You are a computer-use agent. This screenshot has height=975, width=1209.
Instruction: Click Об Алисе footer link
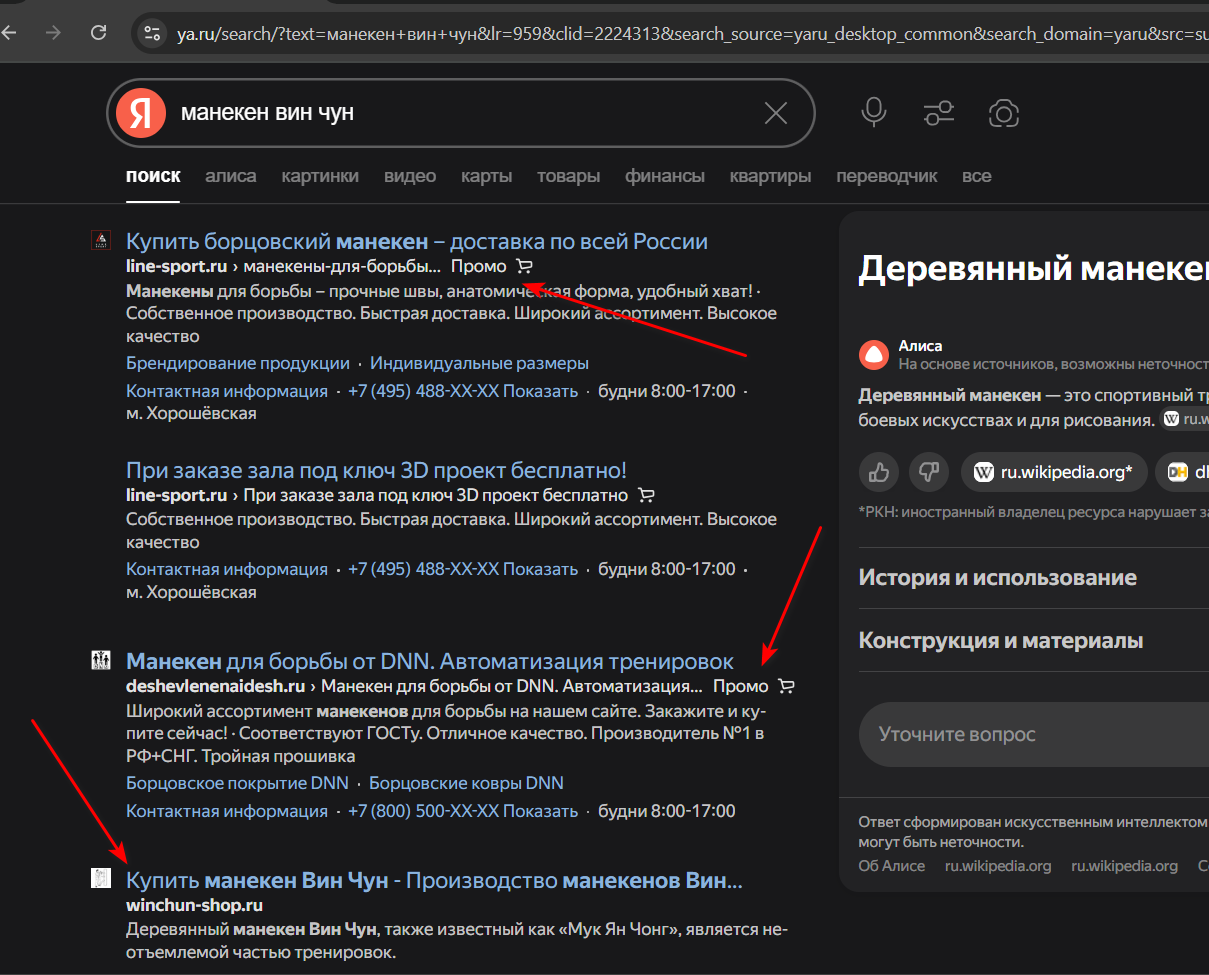click(x=892, y=866)
